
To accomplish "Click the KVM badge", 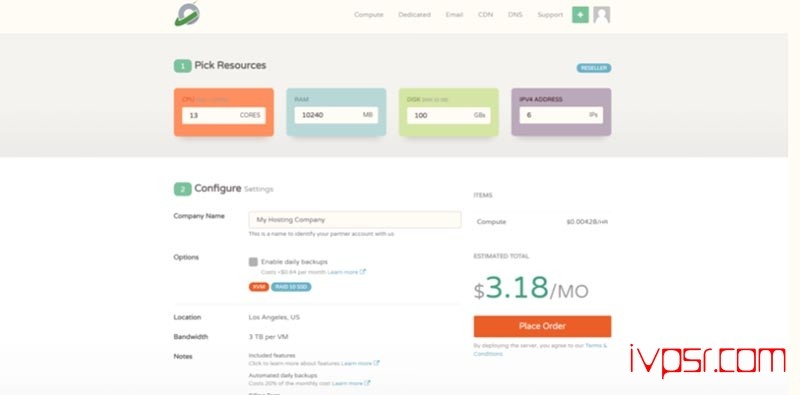I will 259,287.
